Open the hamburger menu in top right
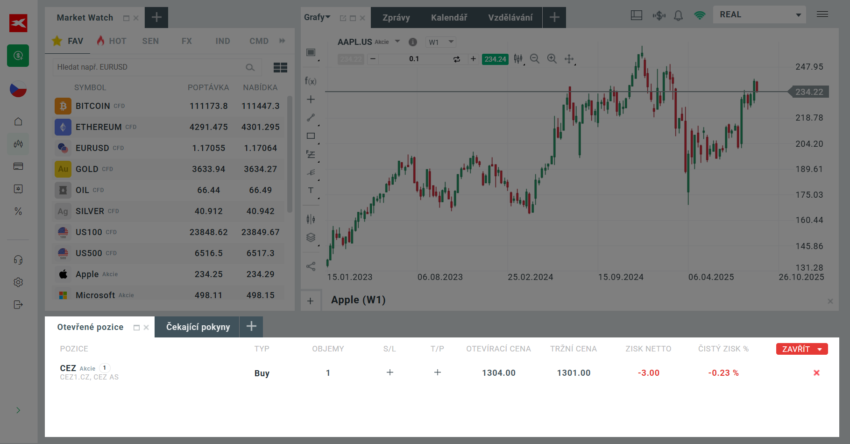 822,15
